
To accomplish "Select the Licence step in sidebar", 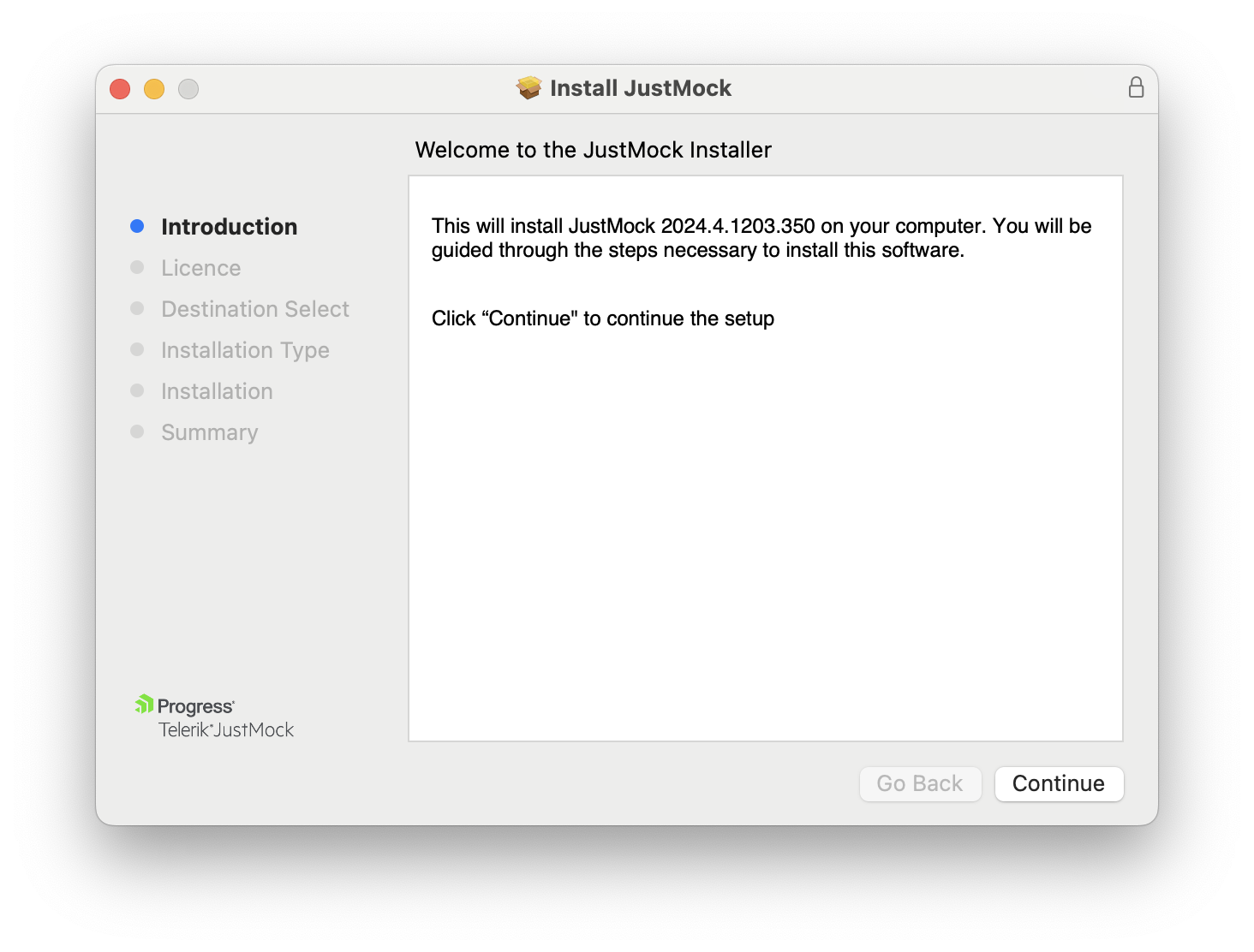I will point(200,268).
